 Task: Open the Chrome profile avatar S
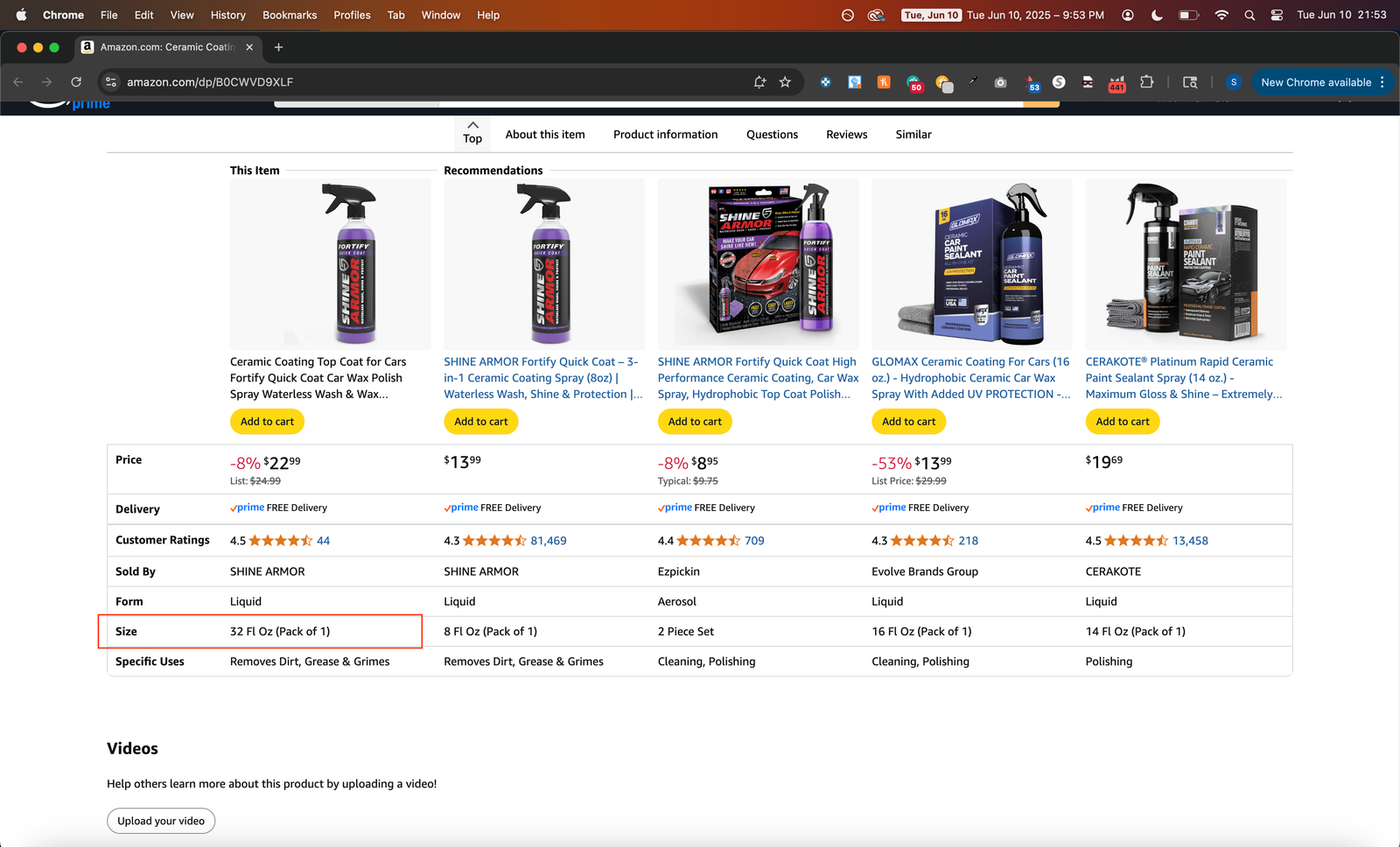point(1234,82)
